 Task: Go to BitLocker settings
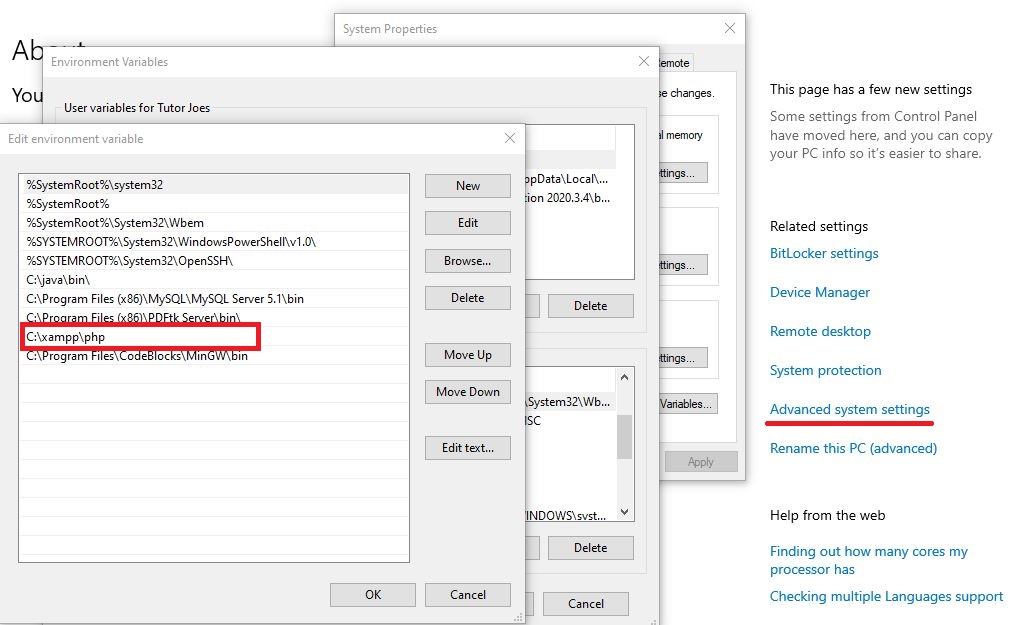[823, 254]
